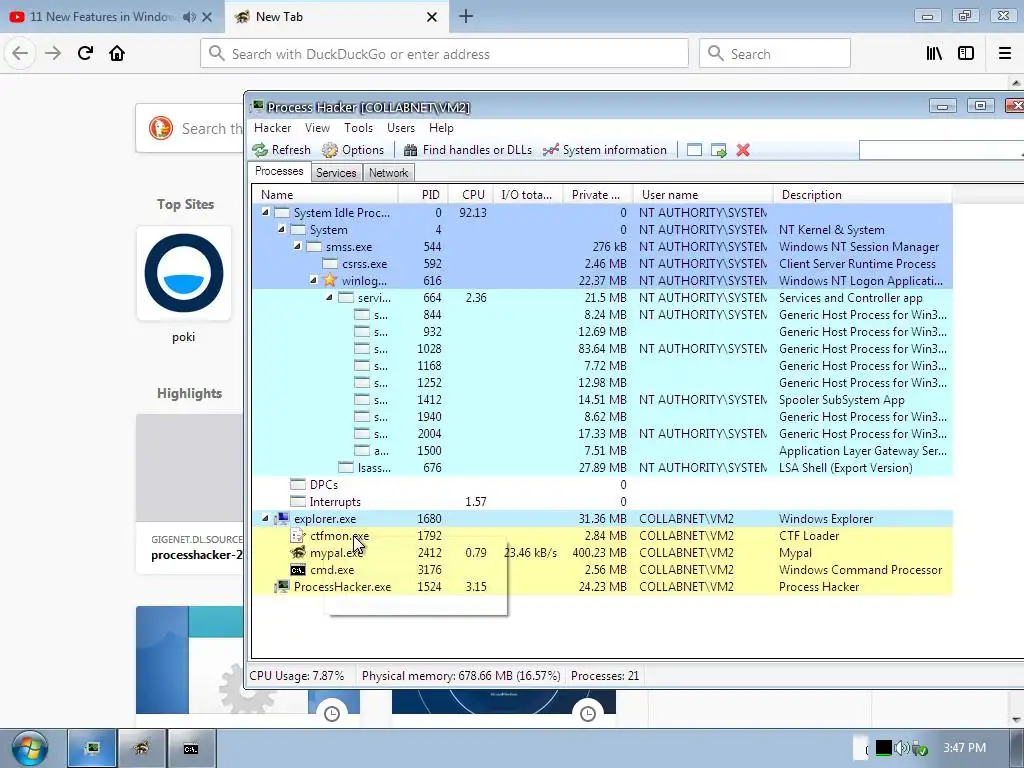Select the csrss.exe process row
The image size is (1024, 768).
point(602,264)
